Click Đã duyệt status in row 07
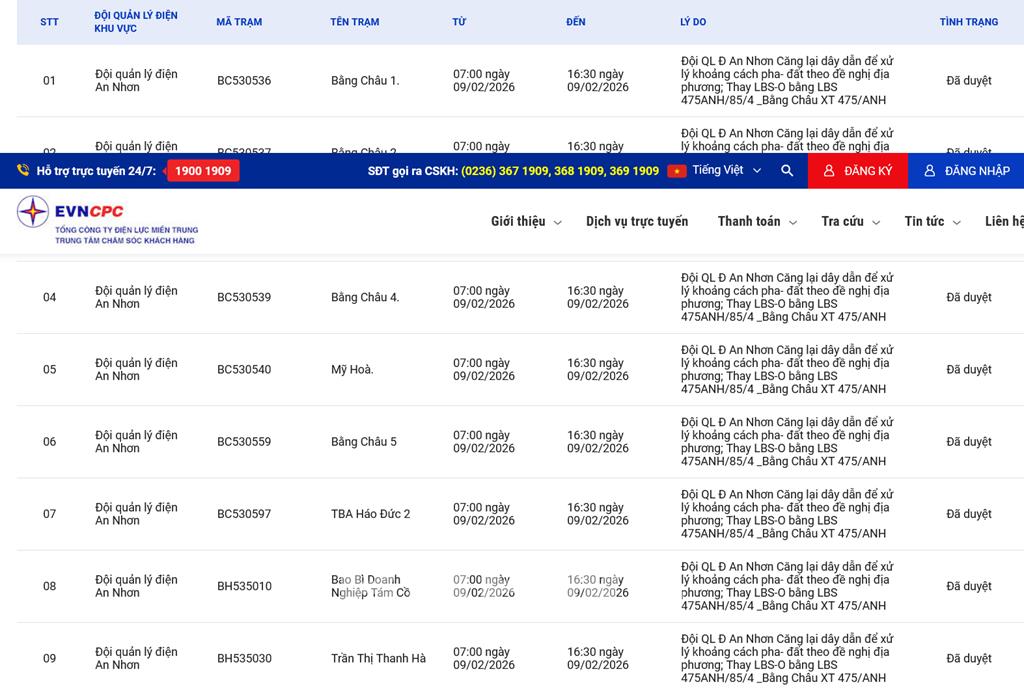1024x693 pixels. (x=968, y=514)
